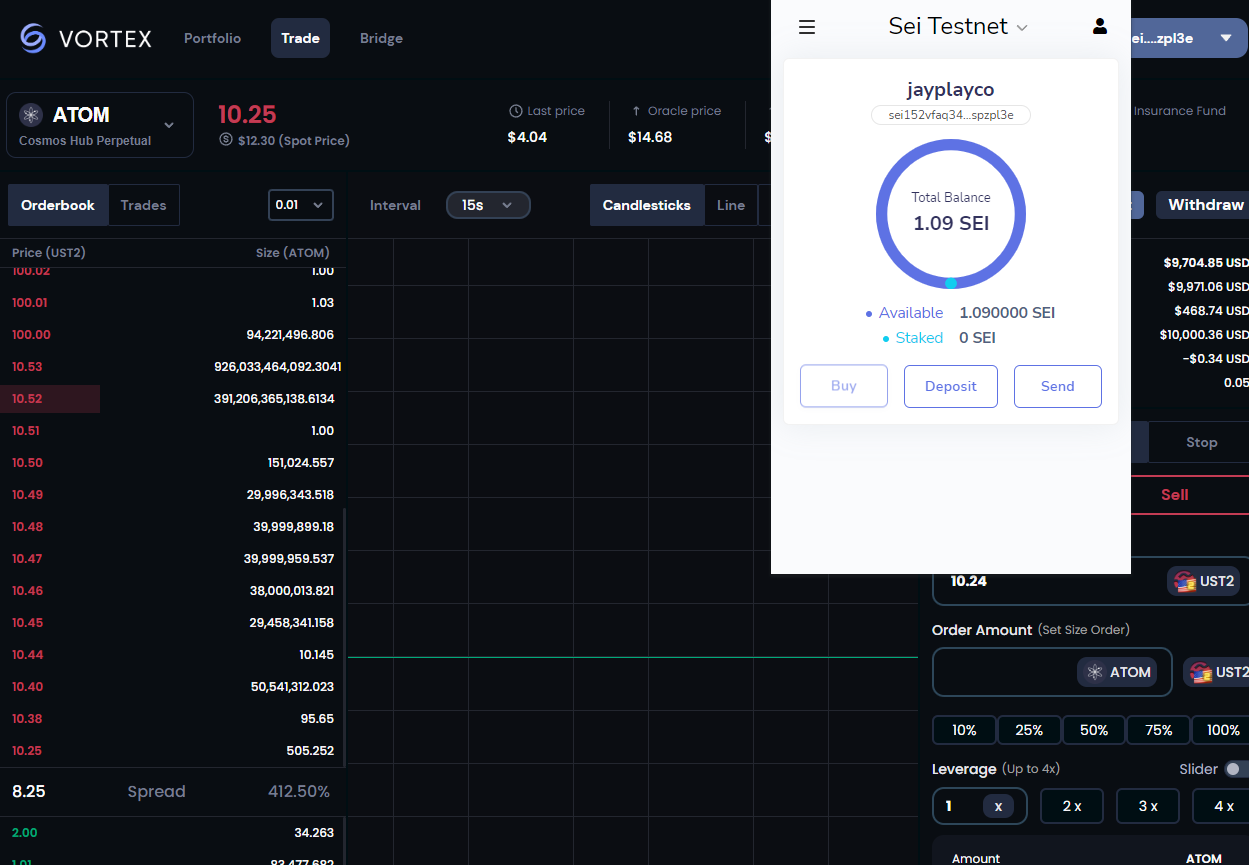Image resolution: width=1249 pixels, height=865 pixels.
Task: Expand the connected wallet address dropdown
Action: pyautogui.click(x=1226, y=38)
